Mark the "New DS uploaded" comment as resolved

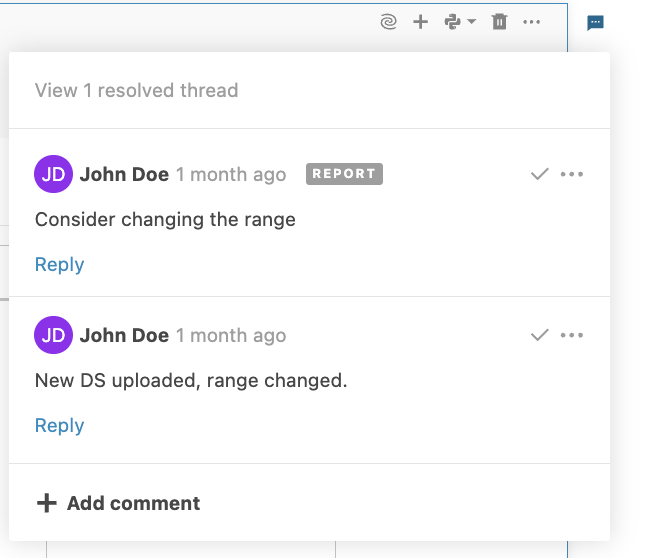(x=540, y=335)
